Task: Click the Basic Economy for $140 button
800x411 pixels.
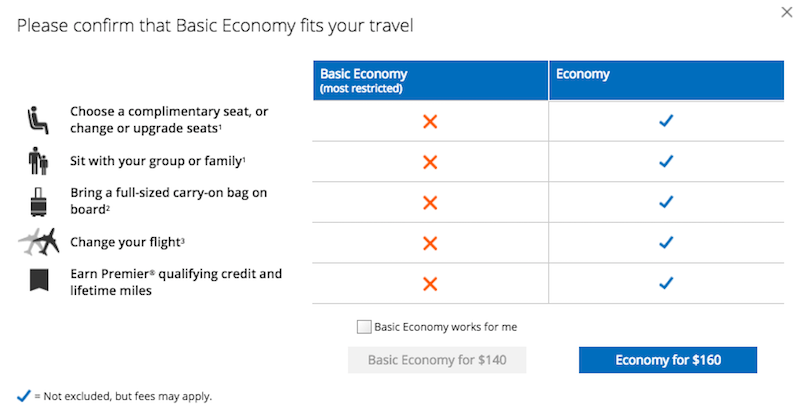Action: [437, 360]
